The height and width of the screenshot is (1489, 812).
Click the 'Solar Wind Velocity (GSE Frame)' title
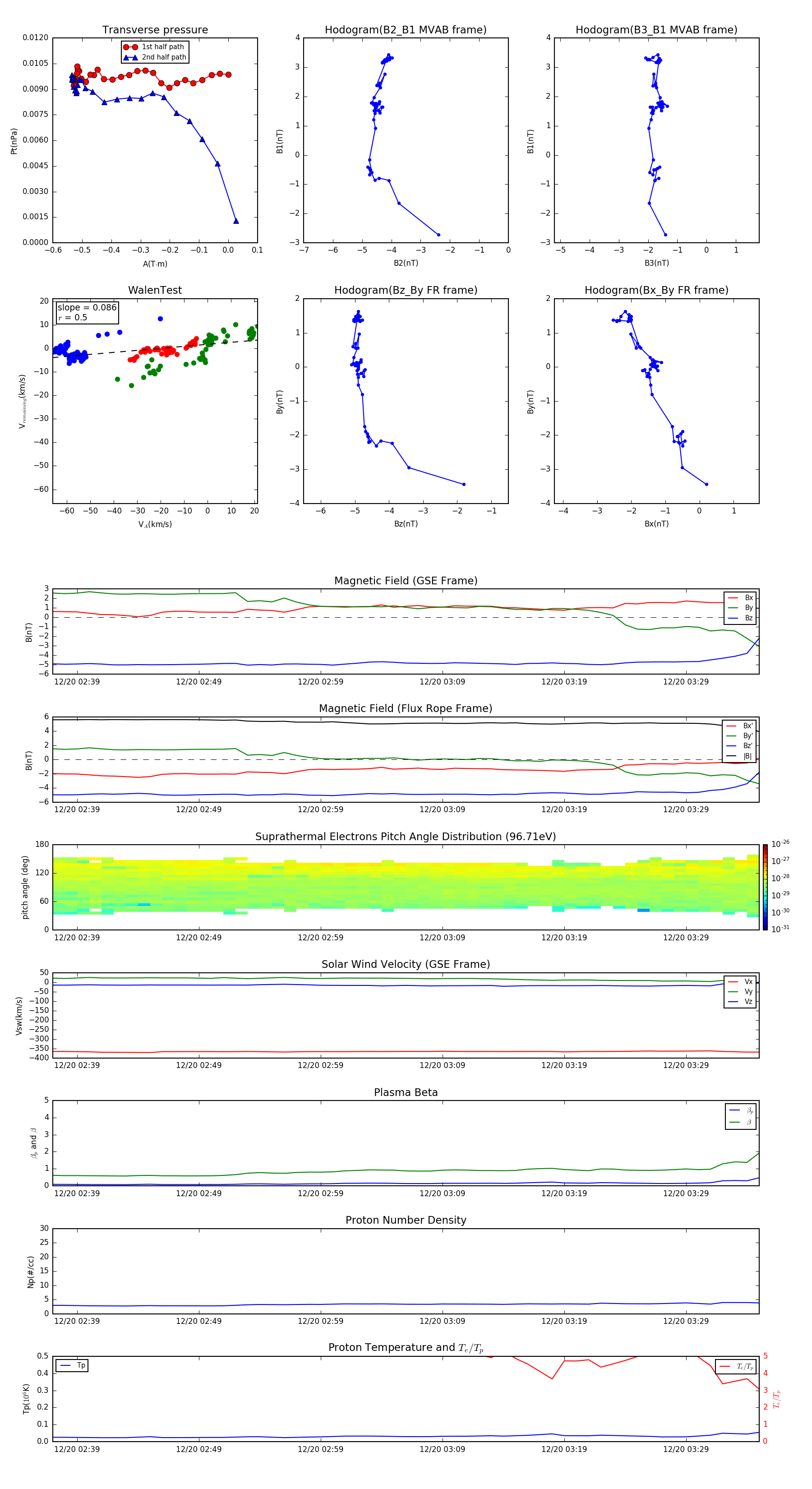pos(406,965)
